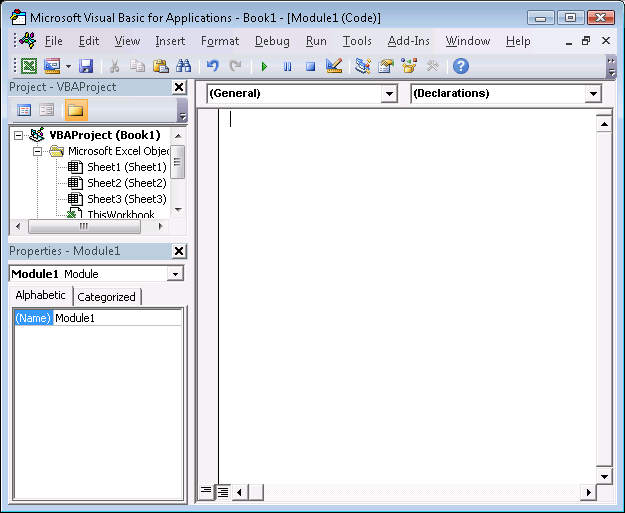Click the Copy toolbar icon
This screenshot has width=625, height=513.
[138, 66]
